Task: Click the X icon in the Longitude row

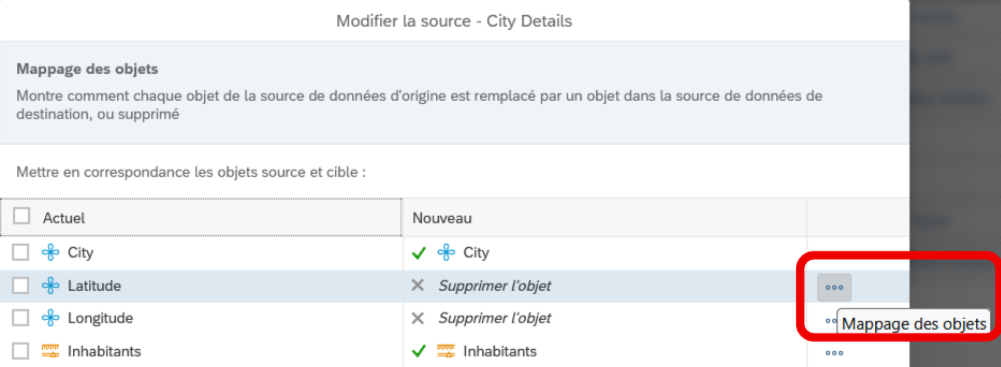Action: [418, 318]
